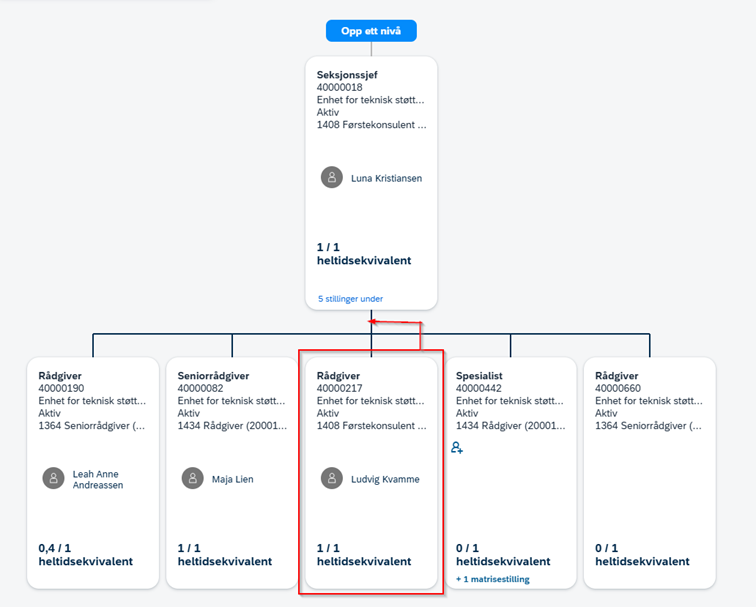Click Enhet for teknisk støtt... on Seniorrådgiver card

click(x=231, y=401)
